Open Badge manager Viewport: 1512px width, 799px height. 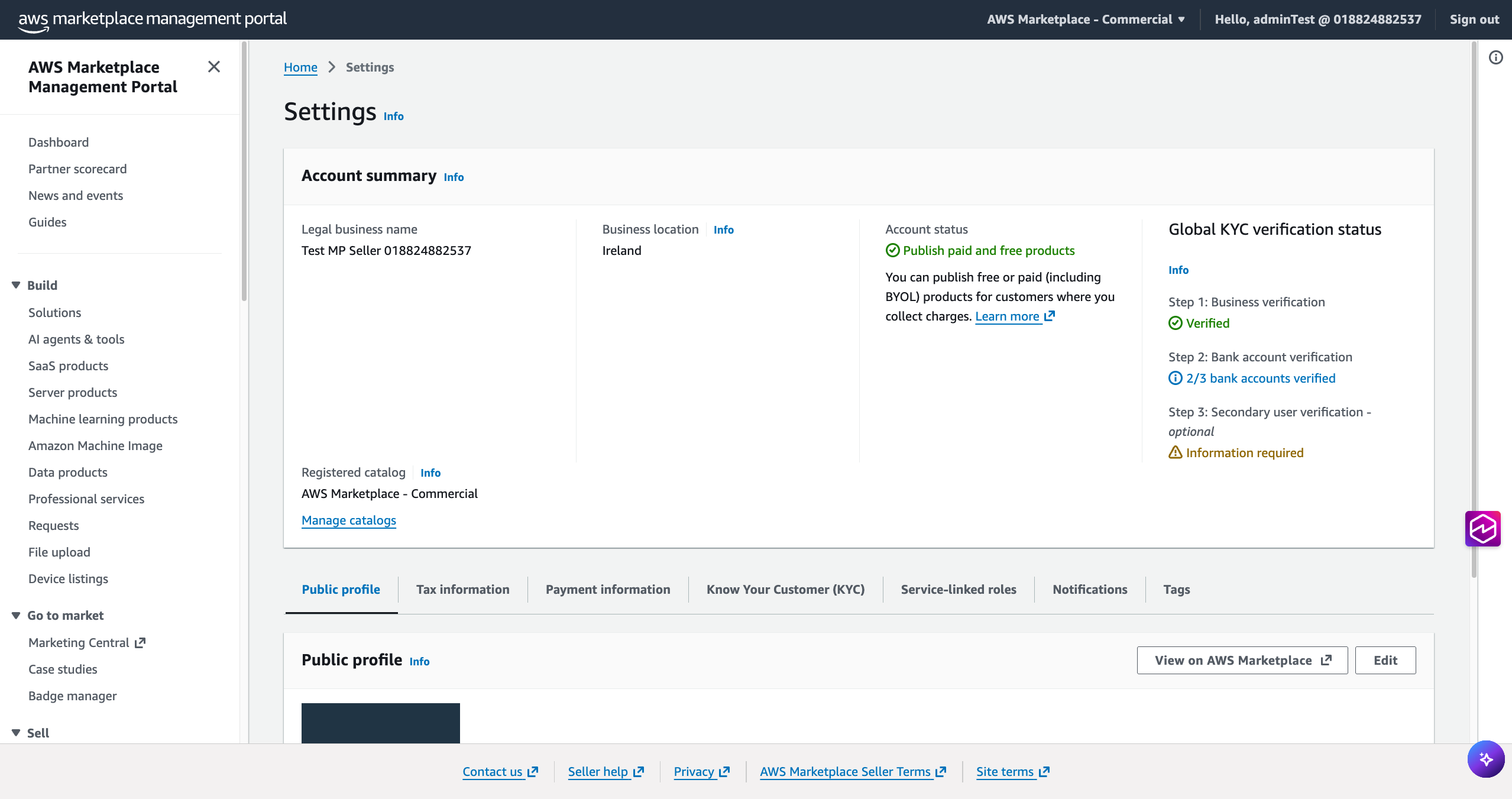pyautogui.click(x=72, y=696)
